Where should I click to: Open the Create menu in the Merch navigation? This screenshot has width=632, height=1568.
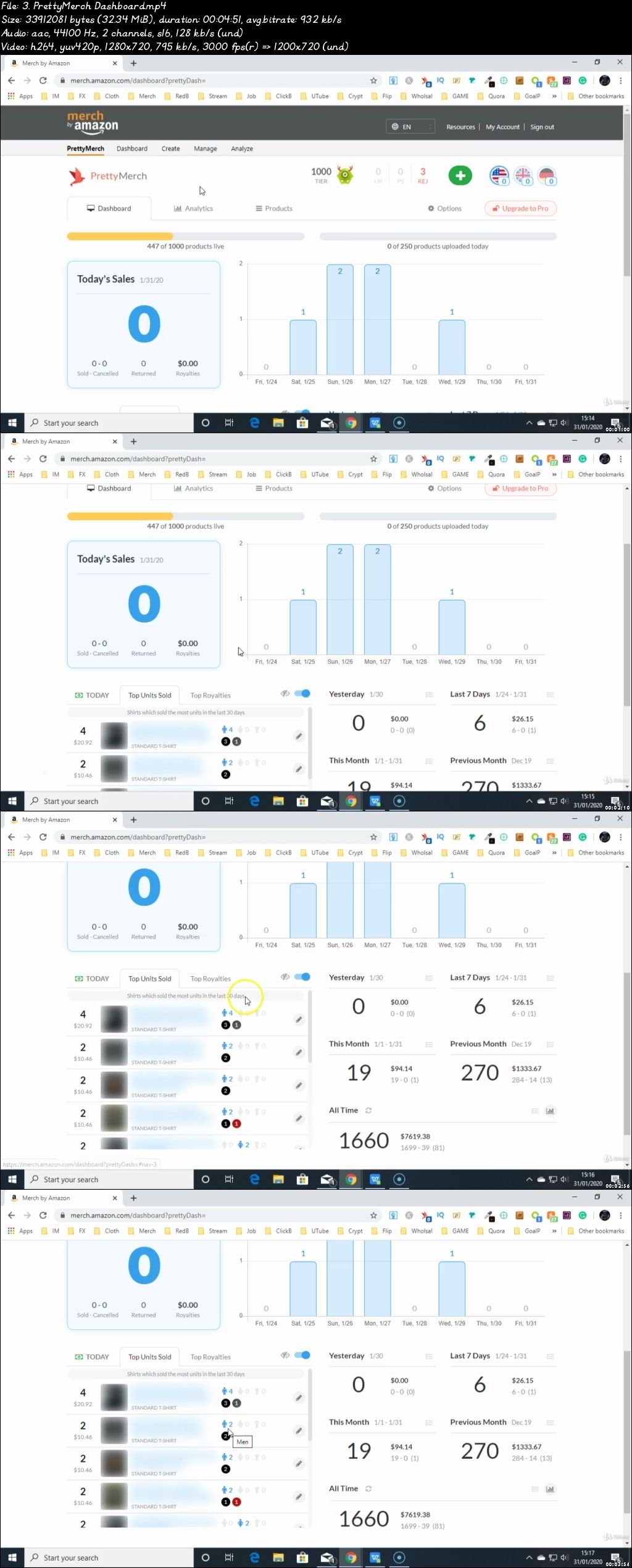[171, 149]
